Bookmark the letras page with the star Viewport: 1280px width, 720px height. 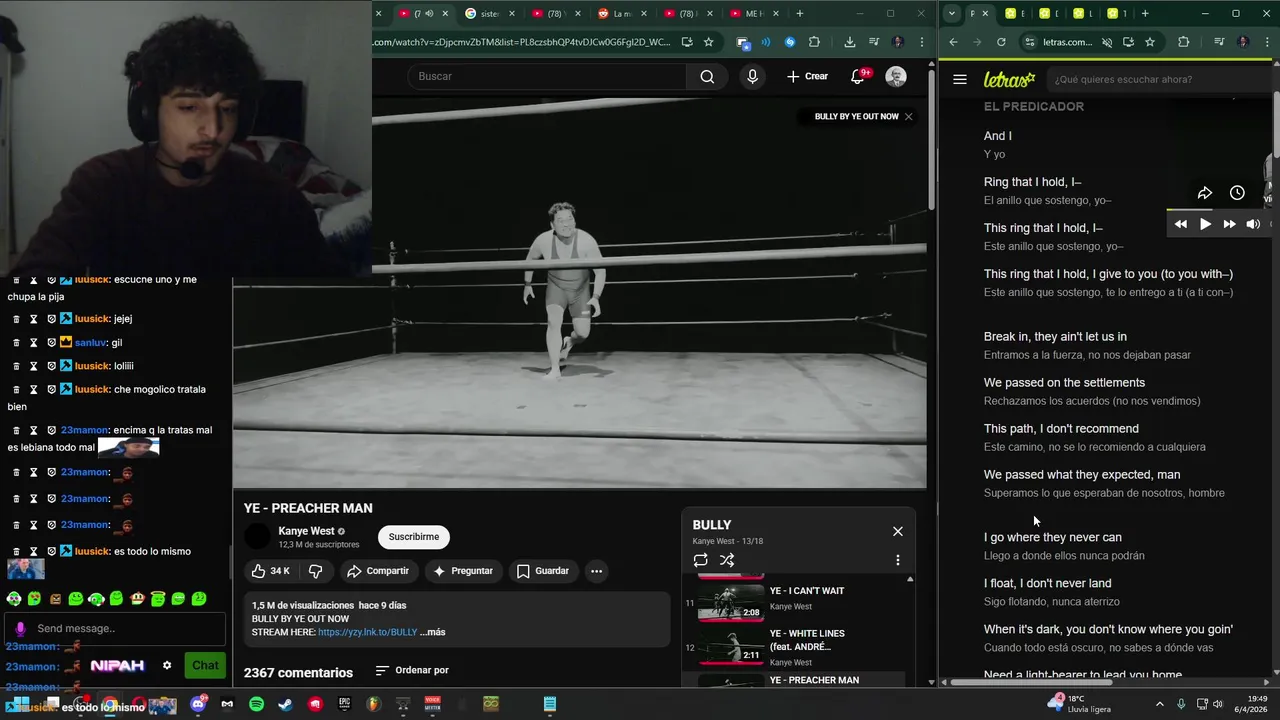click(1150, 42)
